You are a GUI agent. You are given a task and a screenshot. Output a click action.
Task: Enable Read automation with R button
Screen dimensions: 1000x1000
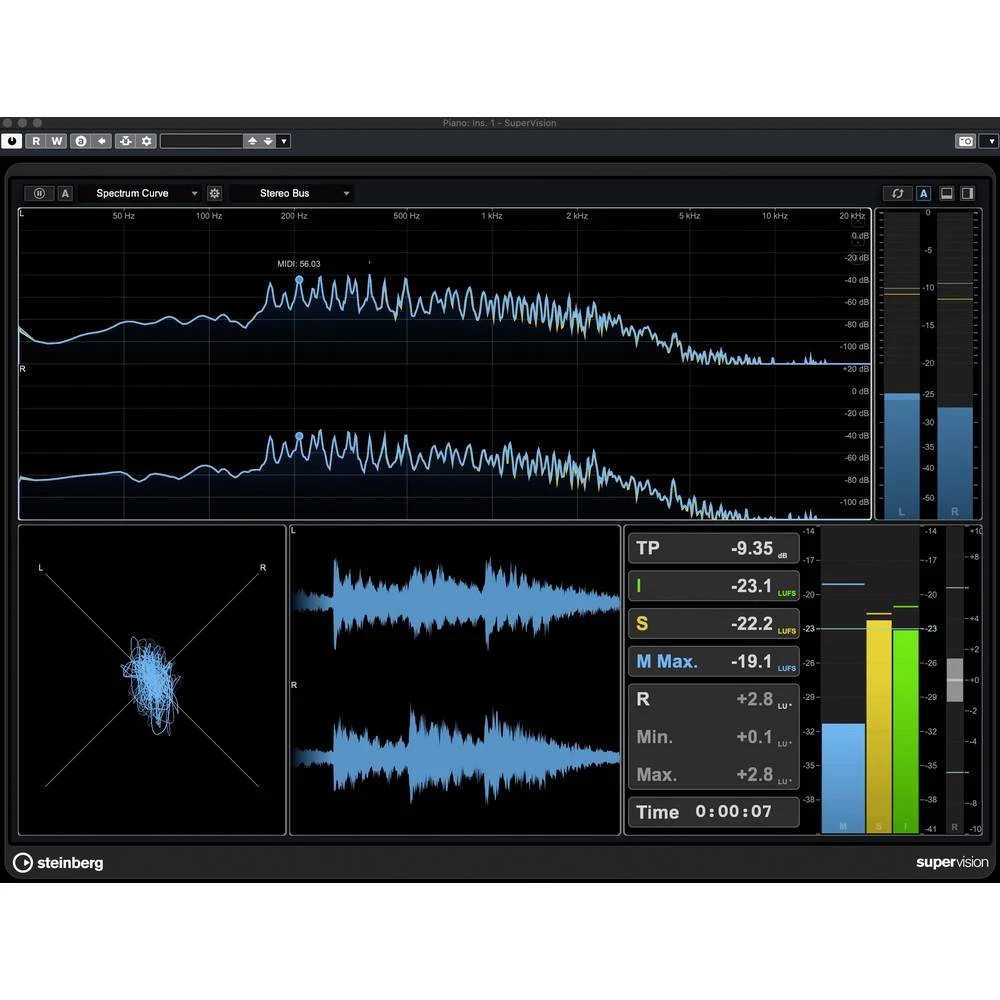(x=36, y=141)
